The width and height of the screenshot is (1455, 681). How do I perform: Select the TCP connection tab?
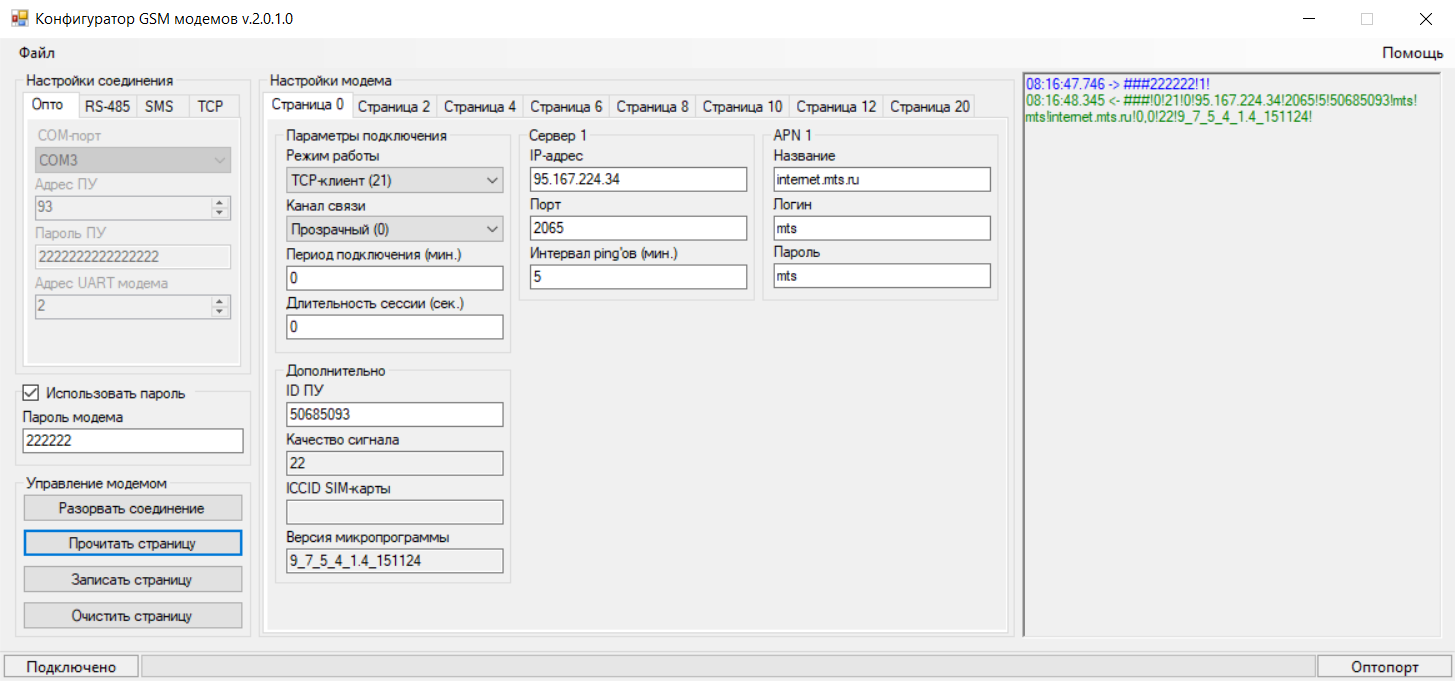[x=210, y=105]
